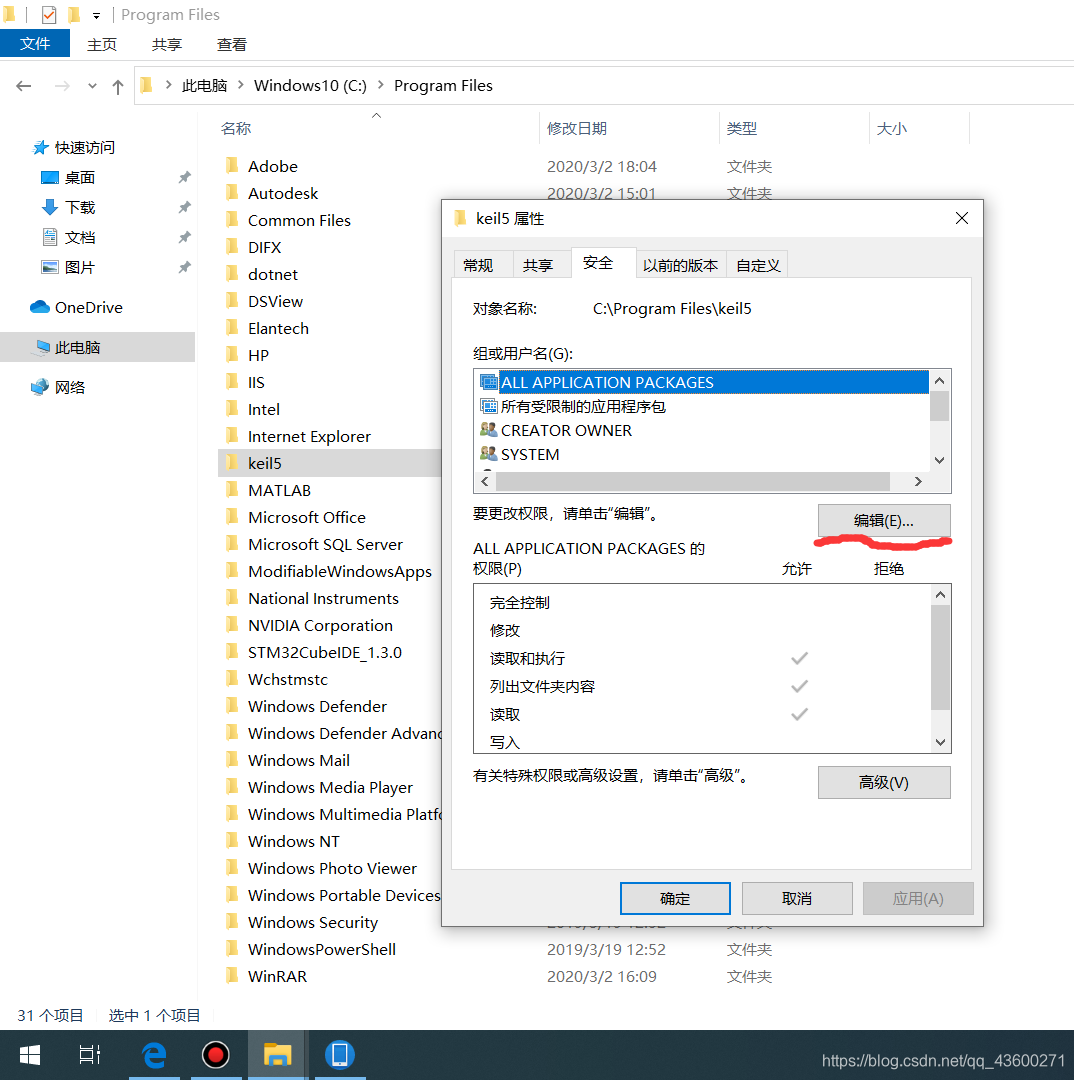Click 取消 in properties dialog
1074x1080 pixels.
pyautogui.click(x=797, y=899)
